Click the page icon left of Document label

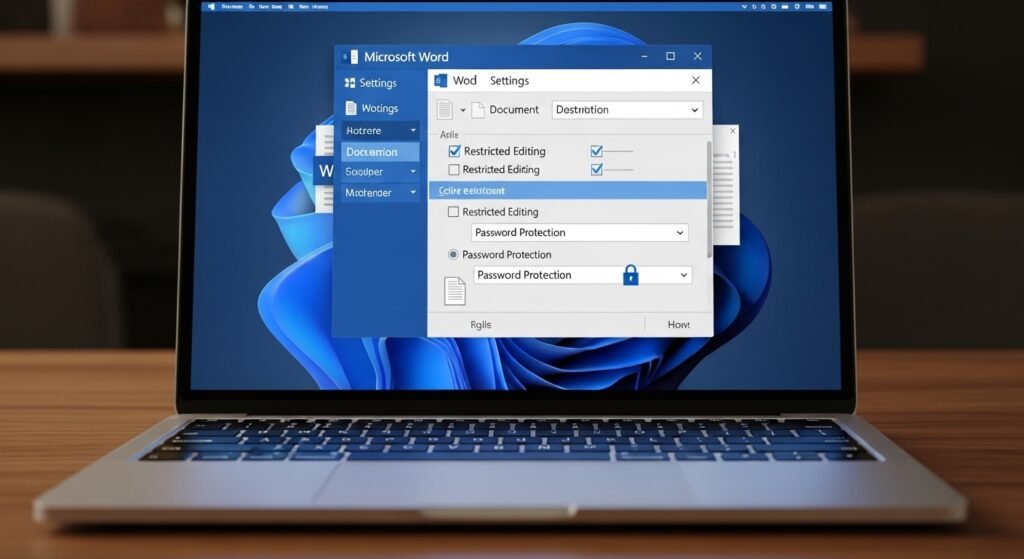[478, 110]
